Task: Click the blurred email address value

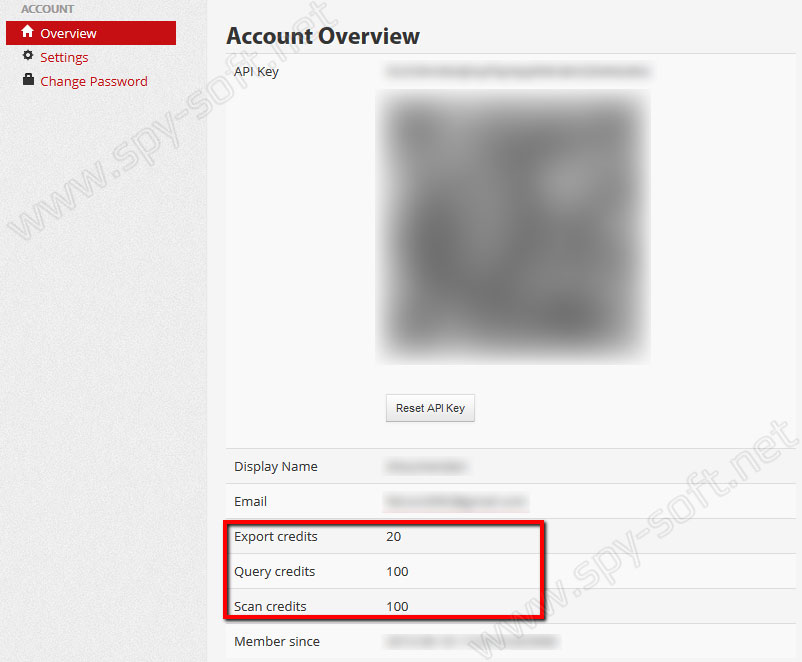Action: (x=456, y=501)
